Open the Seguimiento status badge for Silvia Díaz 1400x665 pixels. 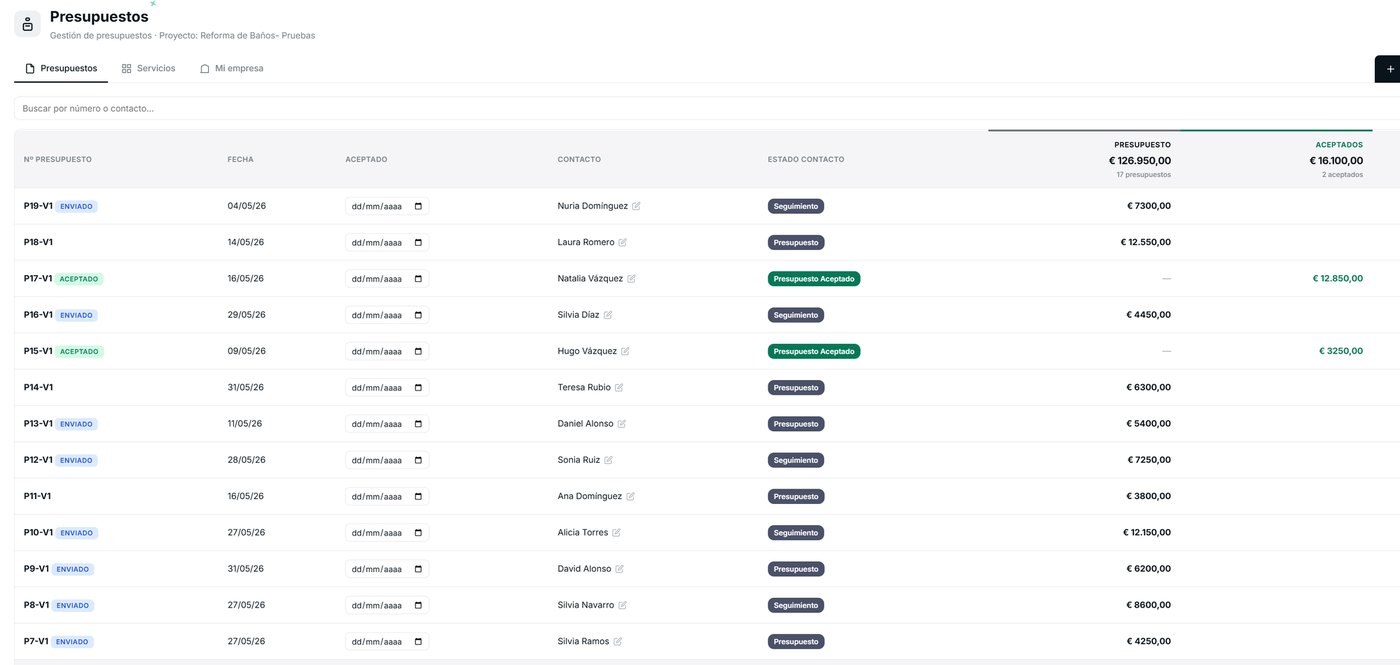pyautogui.click(x=796, y=315)
